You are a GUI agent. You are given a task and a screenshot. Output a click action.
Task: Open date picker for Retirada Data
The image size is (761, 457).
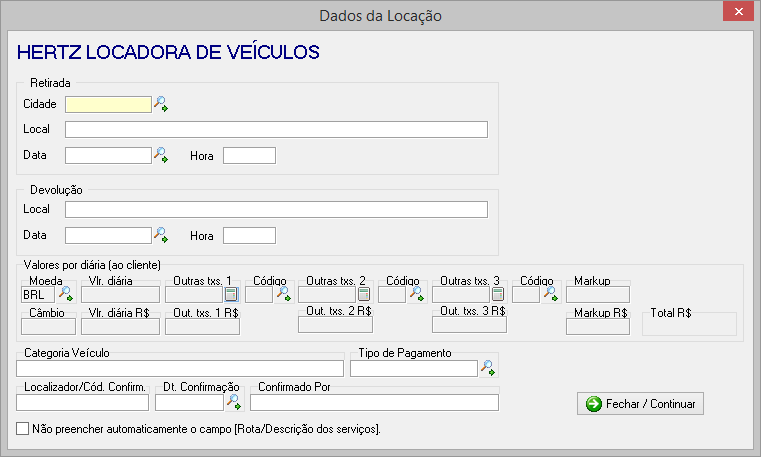point(161,155)
